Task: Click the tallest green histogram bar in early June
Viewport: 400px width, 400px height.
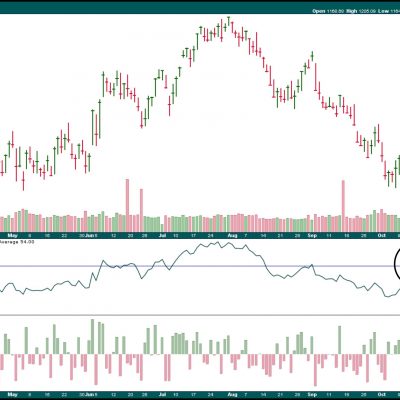Action: pyautogui.click(x=92, y=337)
